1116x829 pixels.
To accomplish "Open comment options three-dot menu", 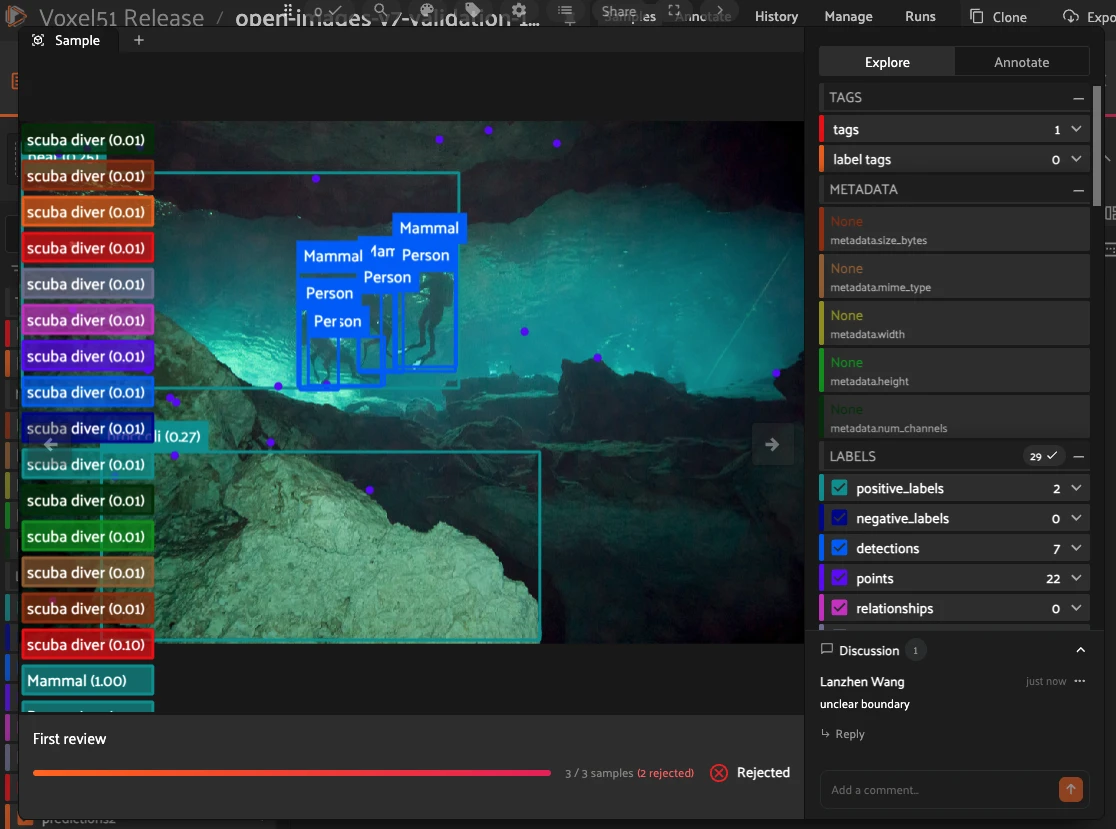I will click(1080, 681).
